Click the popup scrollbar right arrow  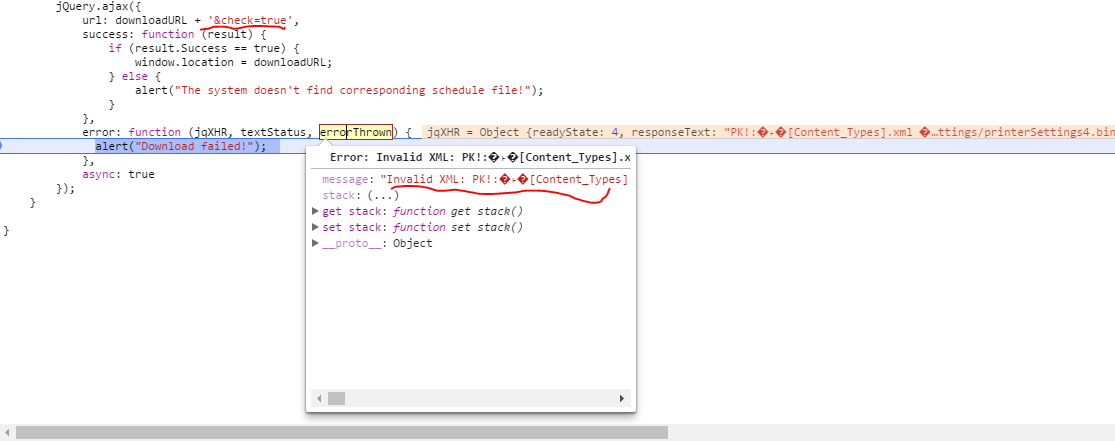624,398
